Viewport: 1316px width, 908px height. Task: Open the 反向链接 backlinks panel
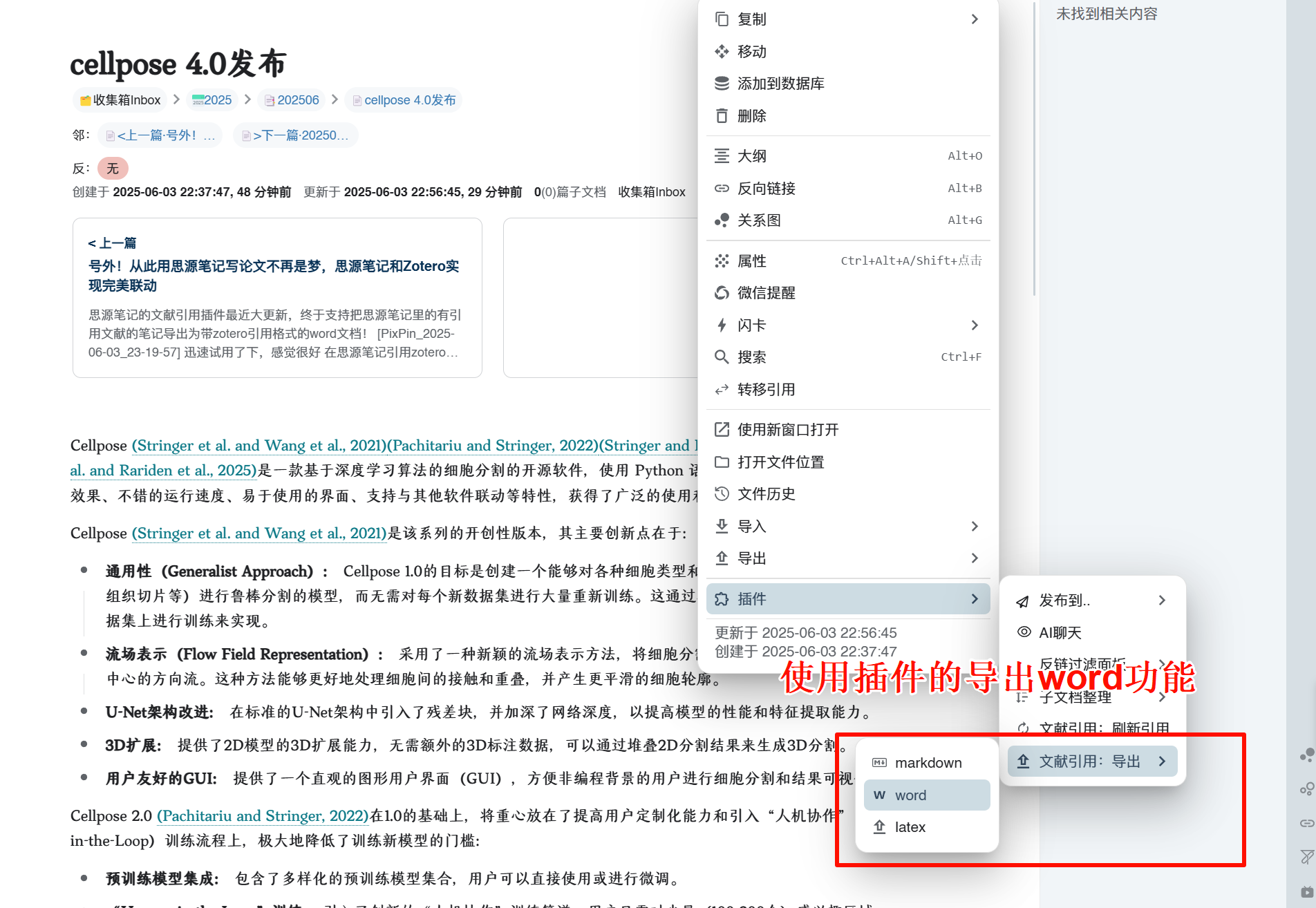(848, 188)
